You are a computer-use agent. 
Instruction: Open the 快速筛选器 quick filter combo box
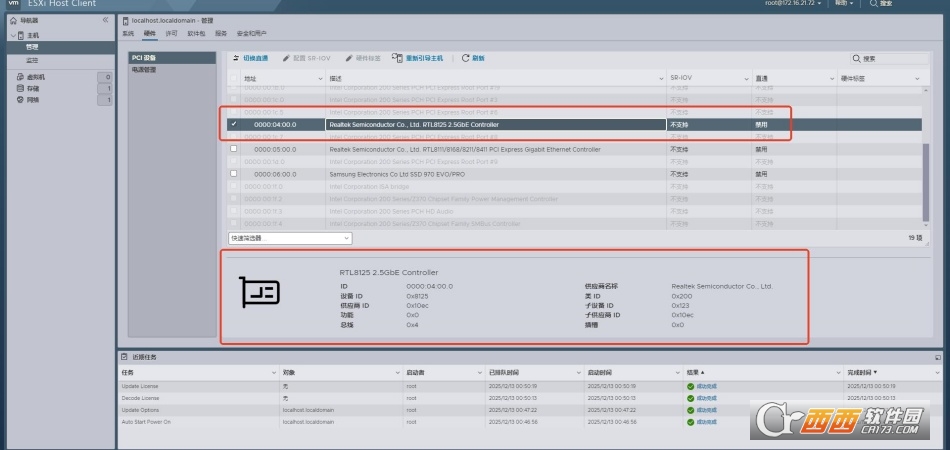[290, 239]
